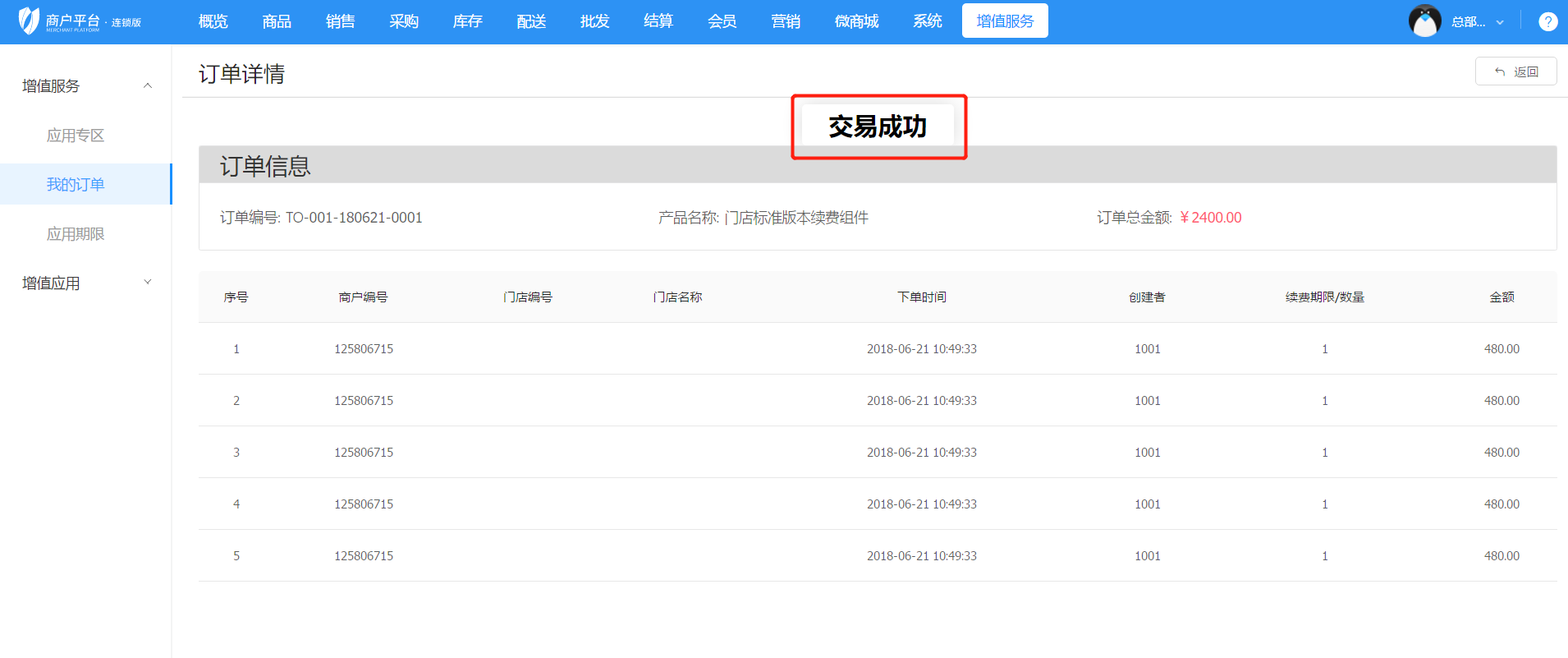Click the merchant platform shield logo

tap(29, 21)
